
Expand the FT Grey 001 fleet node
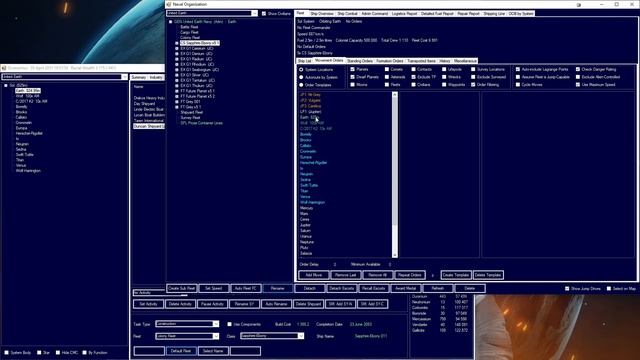click(x=177, y=102)
